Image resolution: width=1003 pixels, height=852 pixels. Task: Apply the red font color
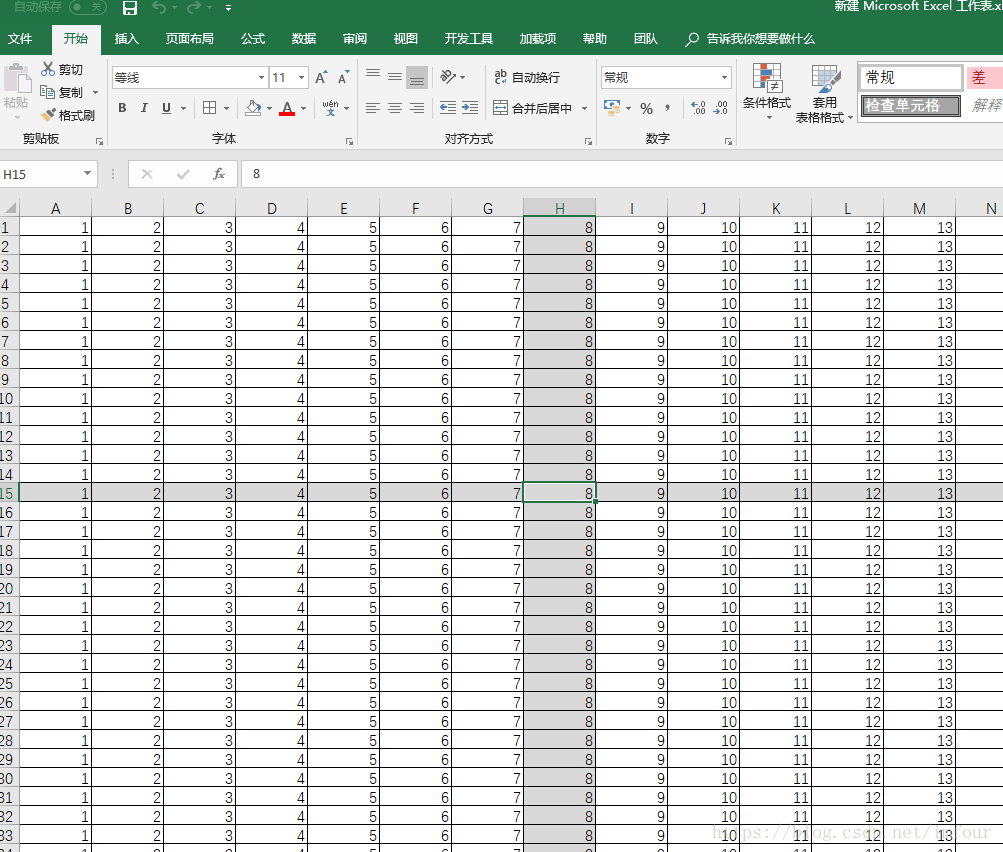[x=287, y=108]
